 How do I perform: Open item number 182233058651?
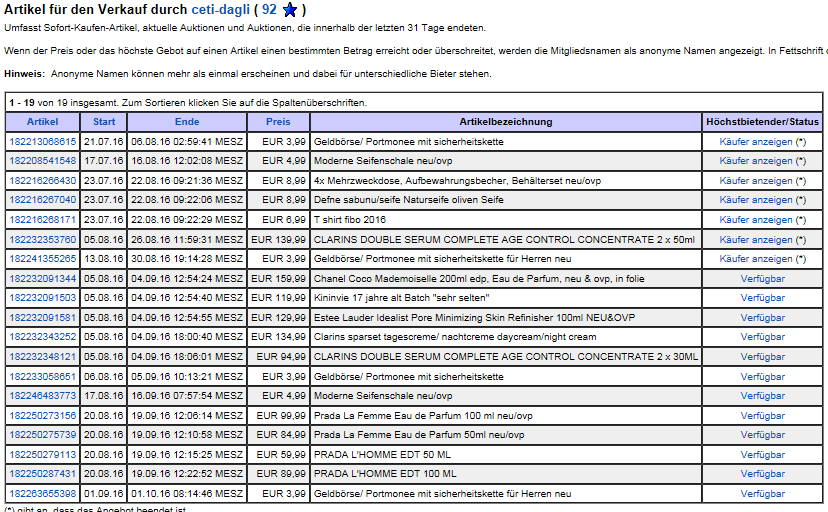tap(43, 377)
